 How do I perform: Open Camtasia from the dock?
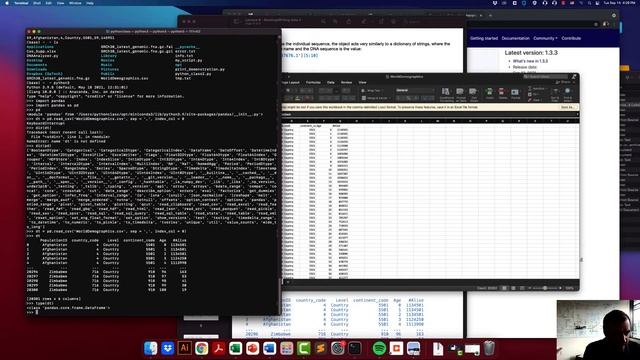(x=304, y=348)
